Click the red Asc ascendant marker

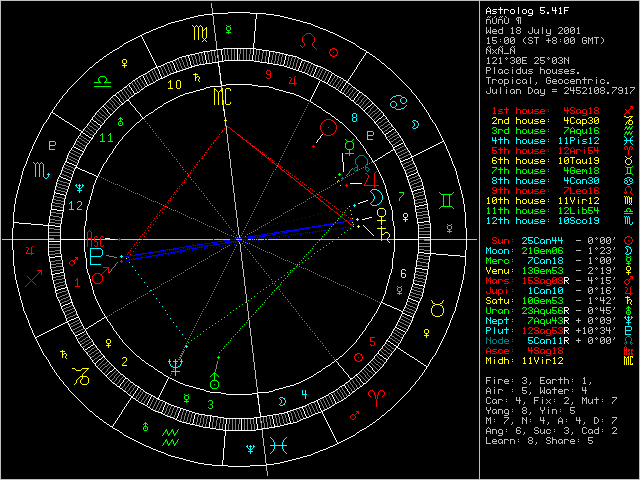coord(96,239)
